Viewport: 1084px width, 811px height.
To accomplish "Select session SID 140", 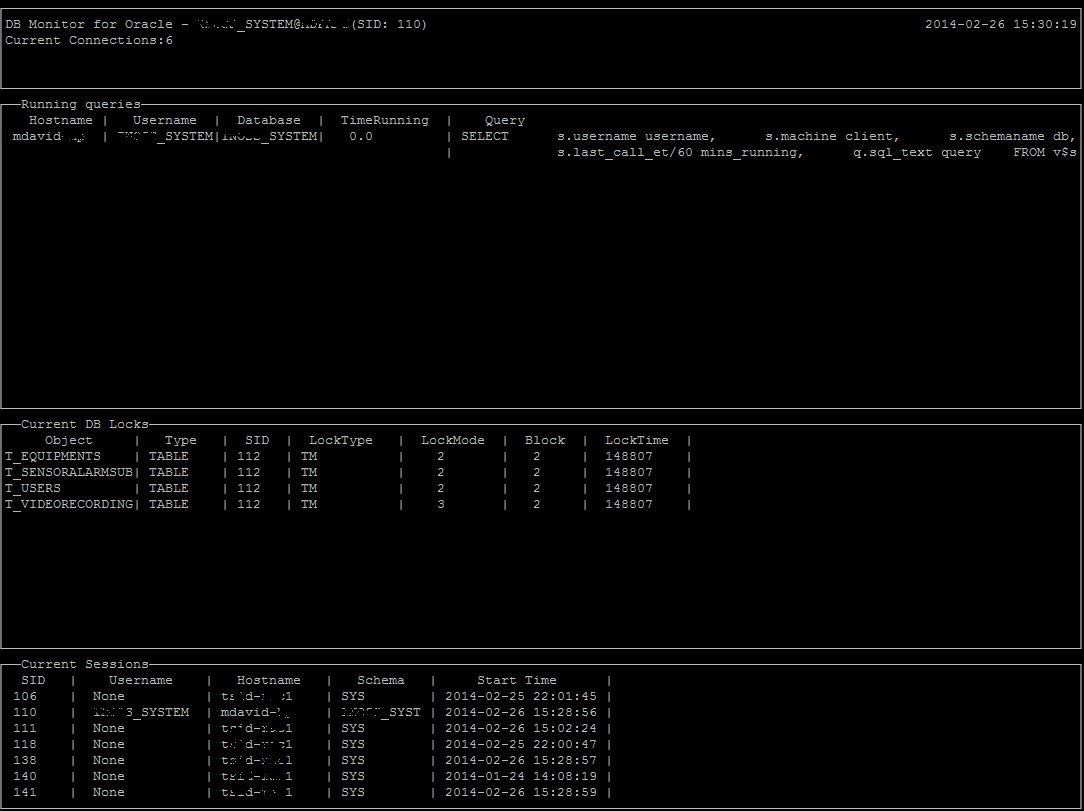I will click(x=25, y=776).
